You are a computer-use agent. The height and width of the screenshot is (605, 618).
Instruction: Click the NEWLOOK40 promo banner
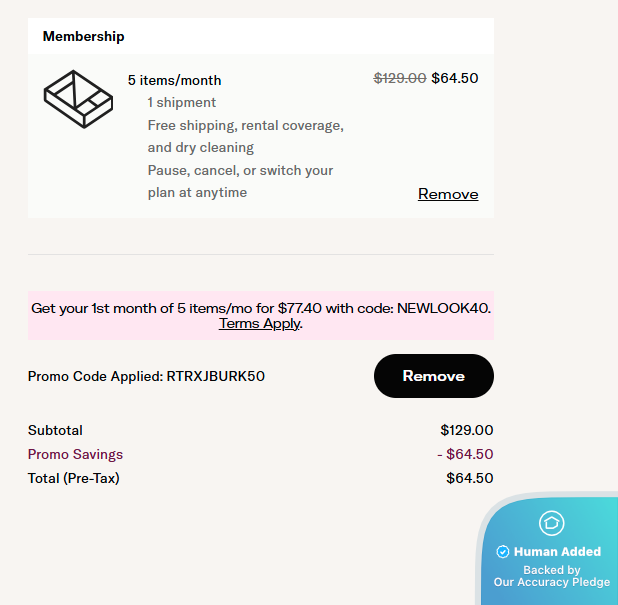coord(261,308)
